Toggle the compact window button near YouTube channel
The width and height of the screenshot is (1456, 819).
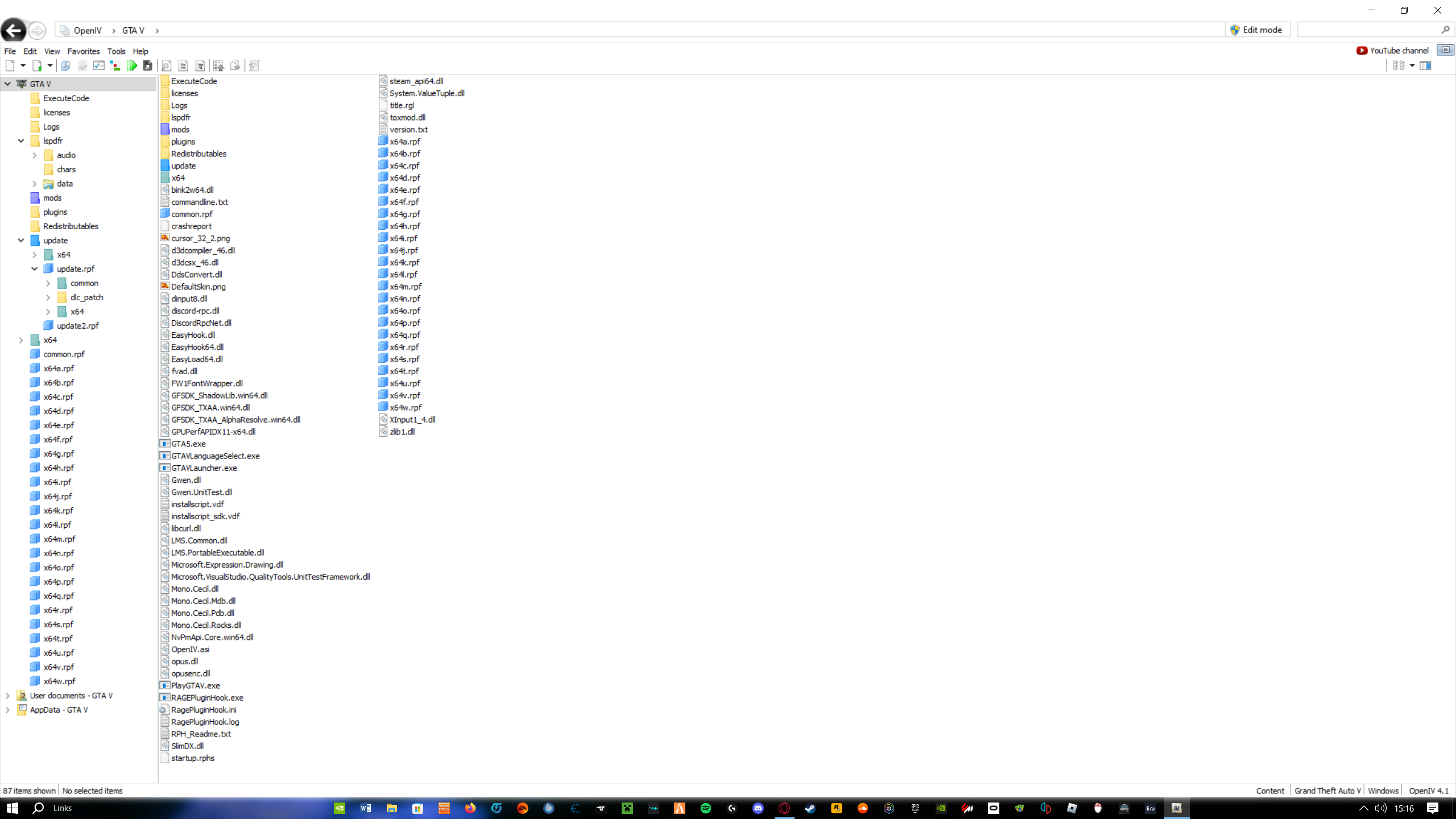(1445, 50)
